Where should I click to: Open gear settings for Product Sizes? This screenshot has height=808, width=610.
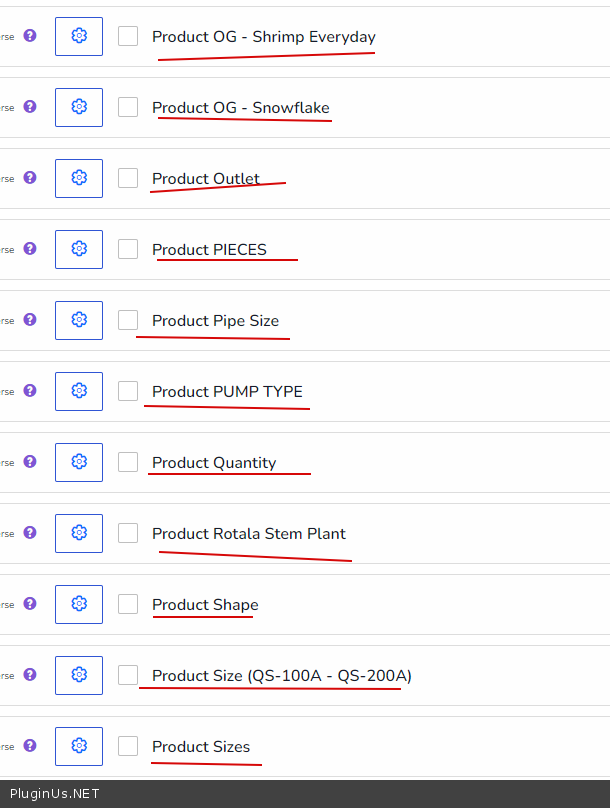click(79, 746)
